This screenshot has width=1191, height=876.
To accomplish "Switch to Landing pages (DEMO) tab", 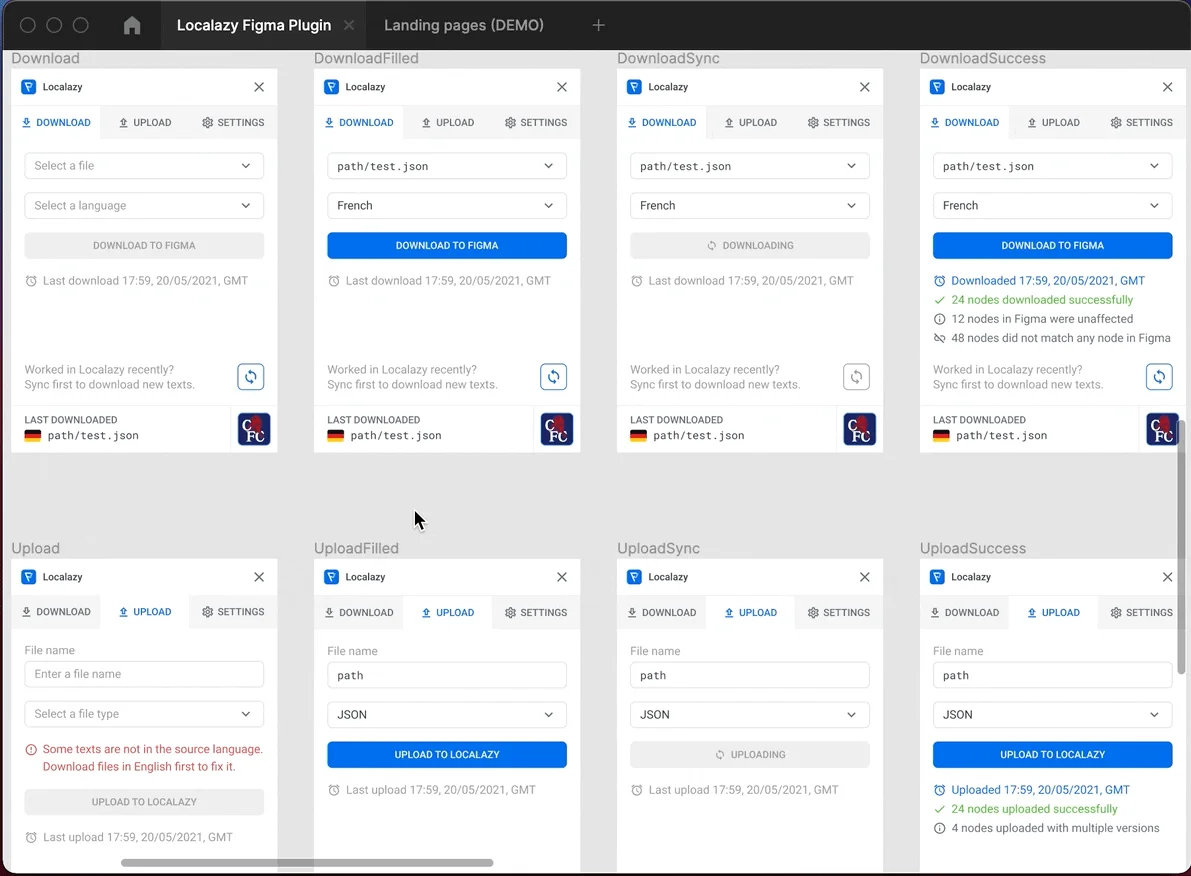I will (x=463, y=25).
